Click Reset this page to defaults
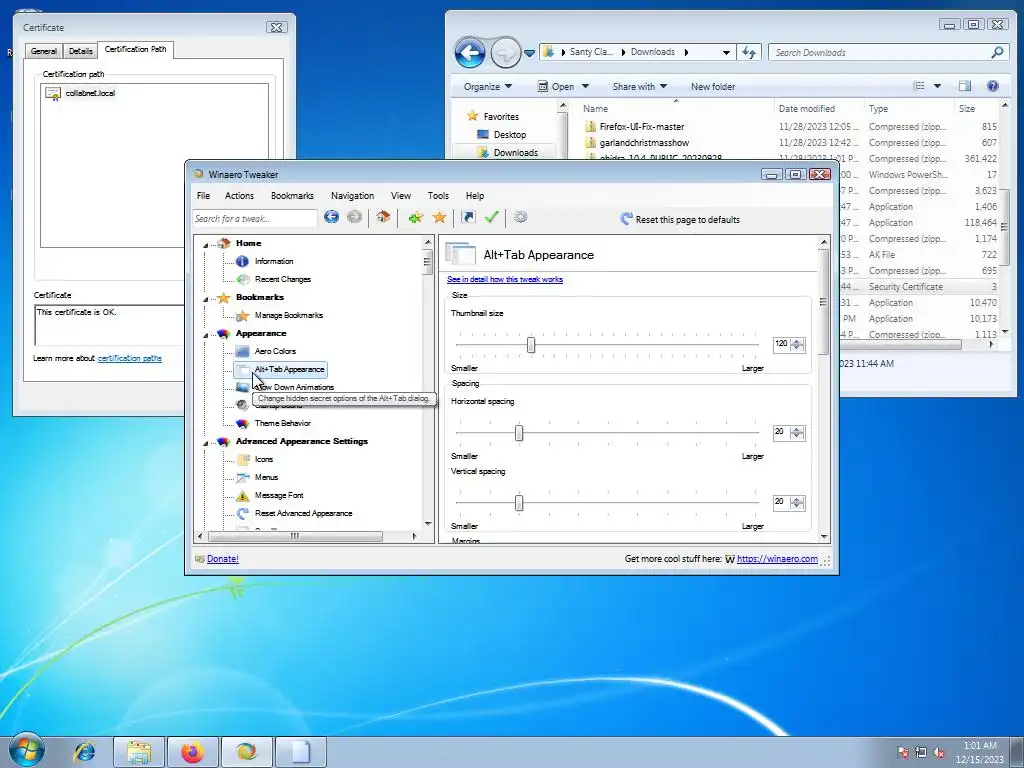 680,219
